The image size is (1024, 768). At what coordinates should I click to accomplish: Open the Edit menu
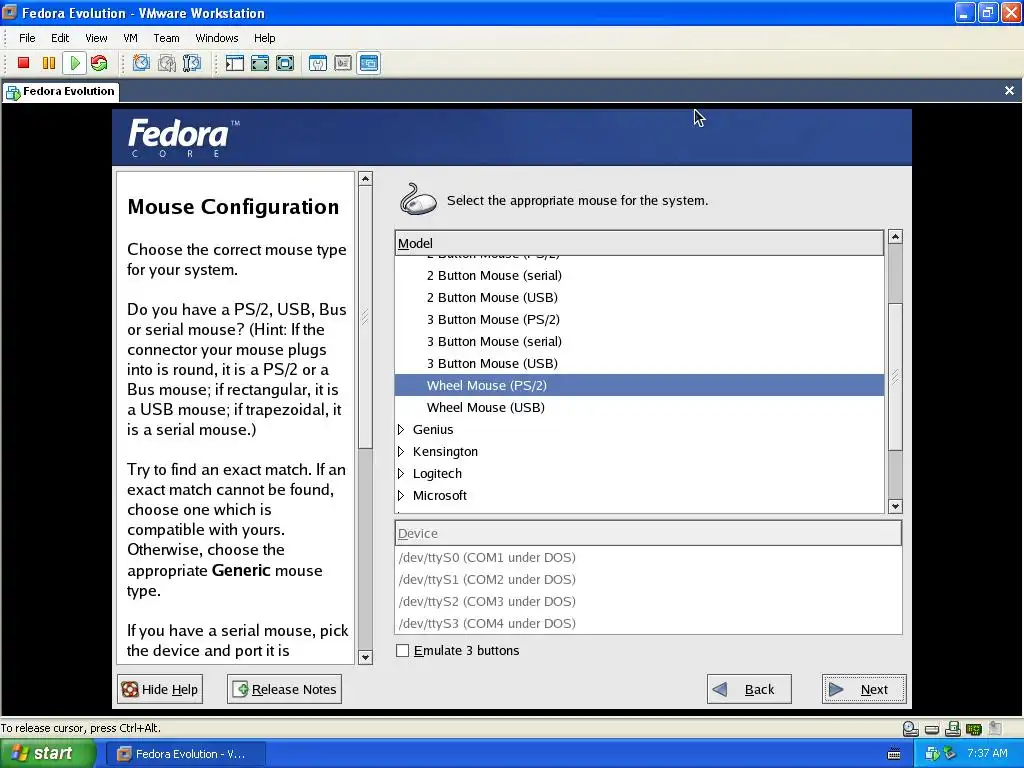point(60,38)
